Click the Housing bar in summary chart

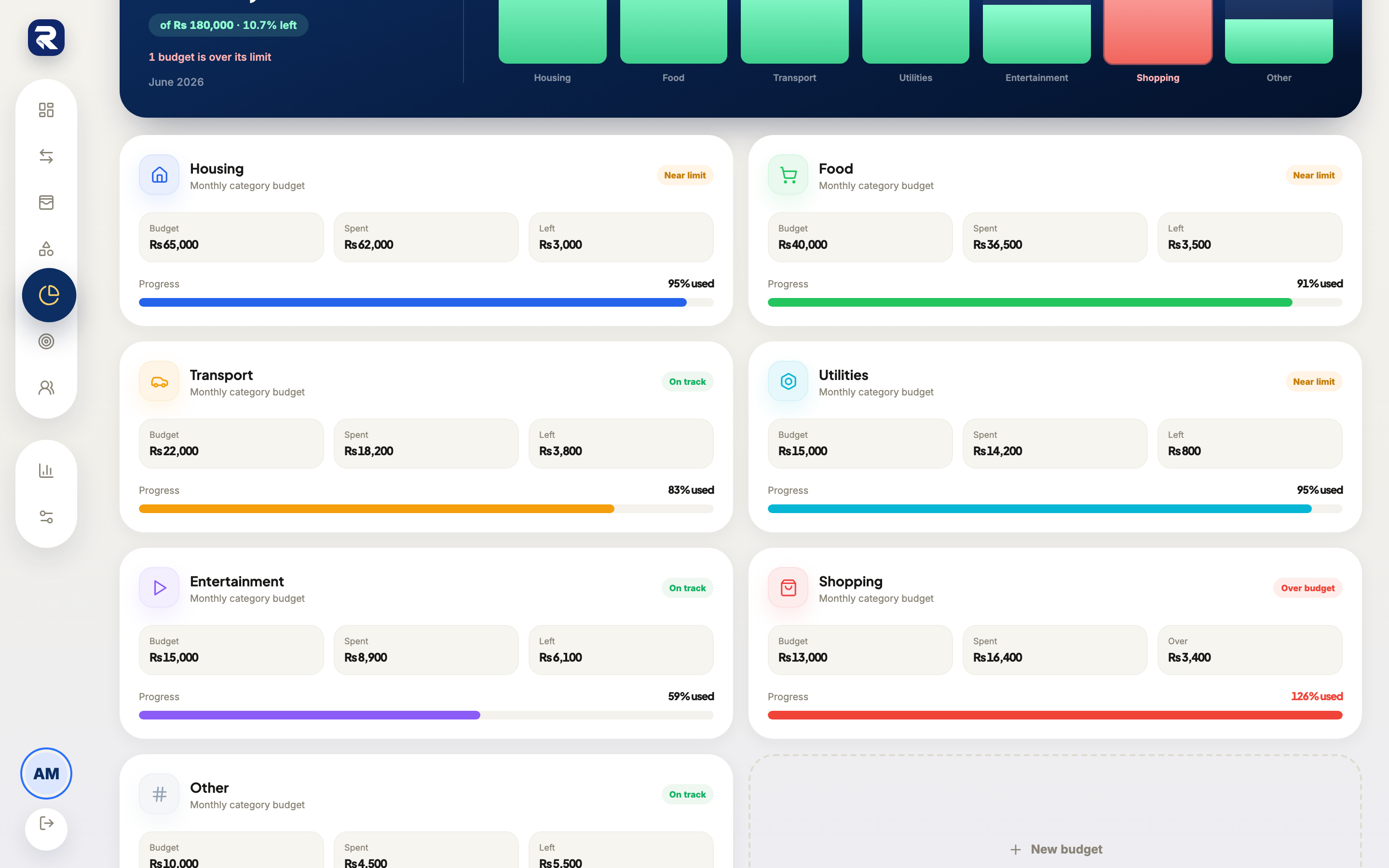click(x=552, y=31)
